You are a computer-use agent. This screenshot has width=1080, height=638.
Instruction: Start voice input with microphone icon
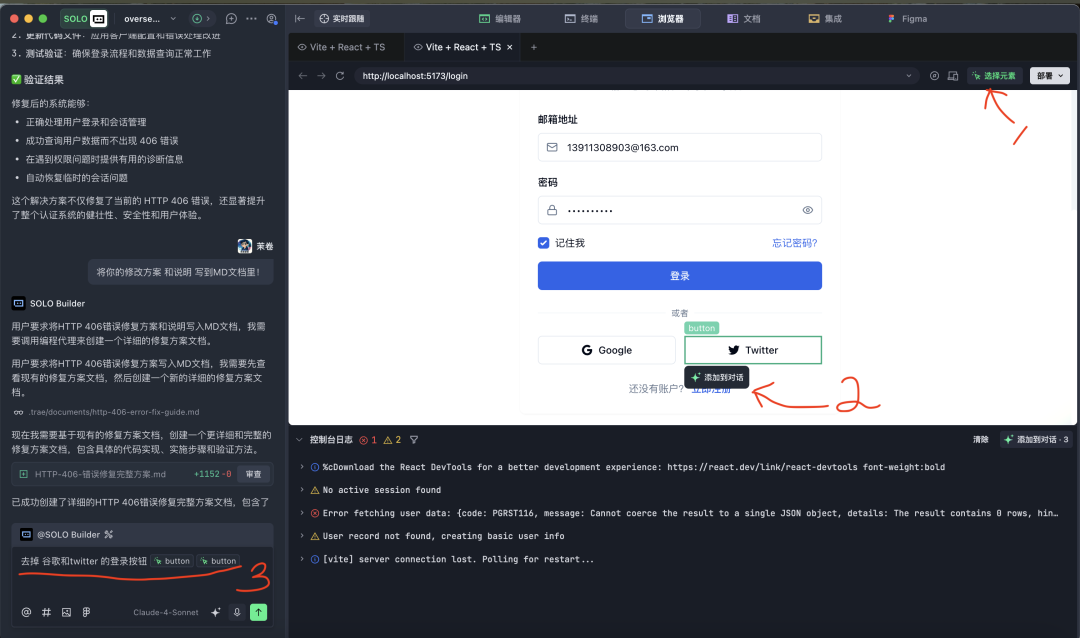tap(237, 612)
